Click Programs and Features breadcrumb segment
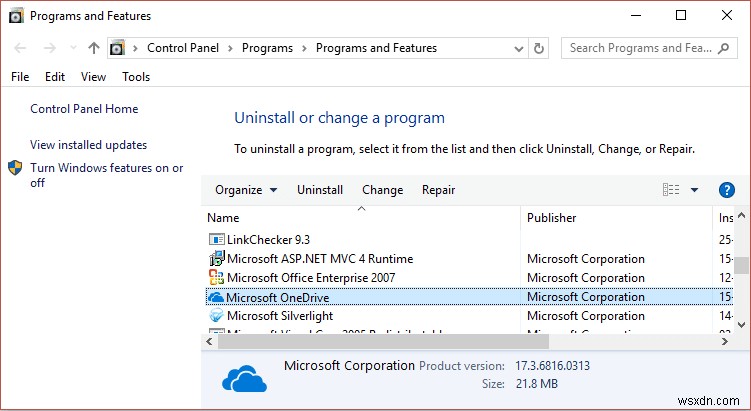 [x=376, y=48]
